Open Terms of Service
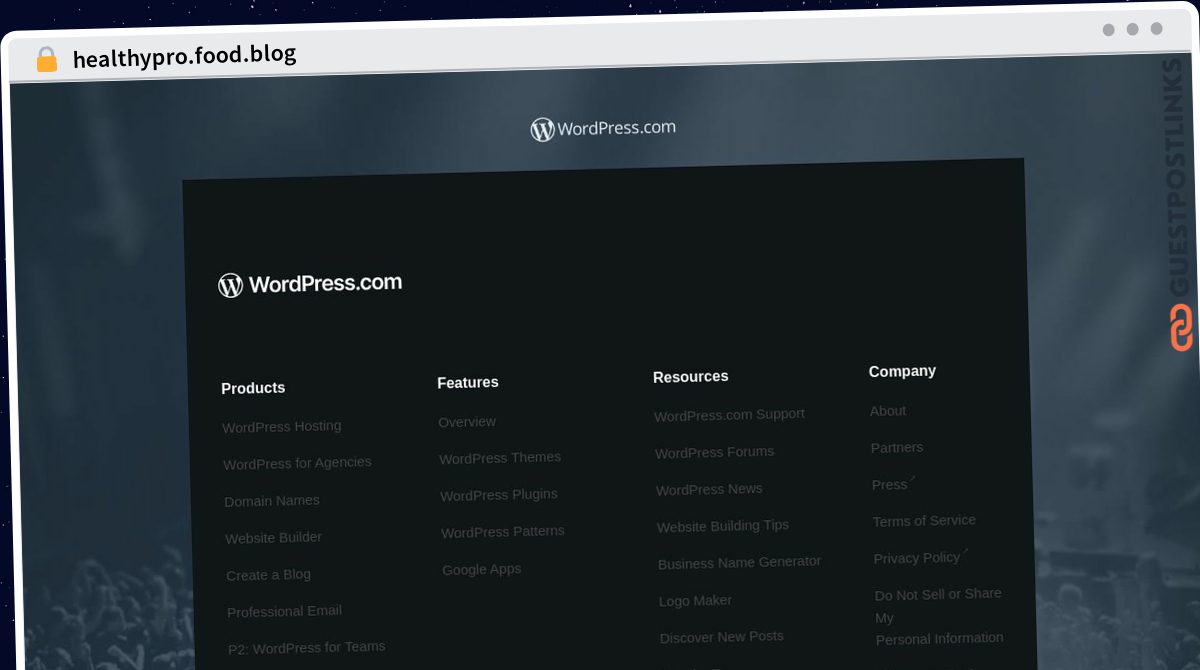Viewport: 1200px width, 670px height. click(924, 521)
